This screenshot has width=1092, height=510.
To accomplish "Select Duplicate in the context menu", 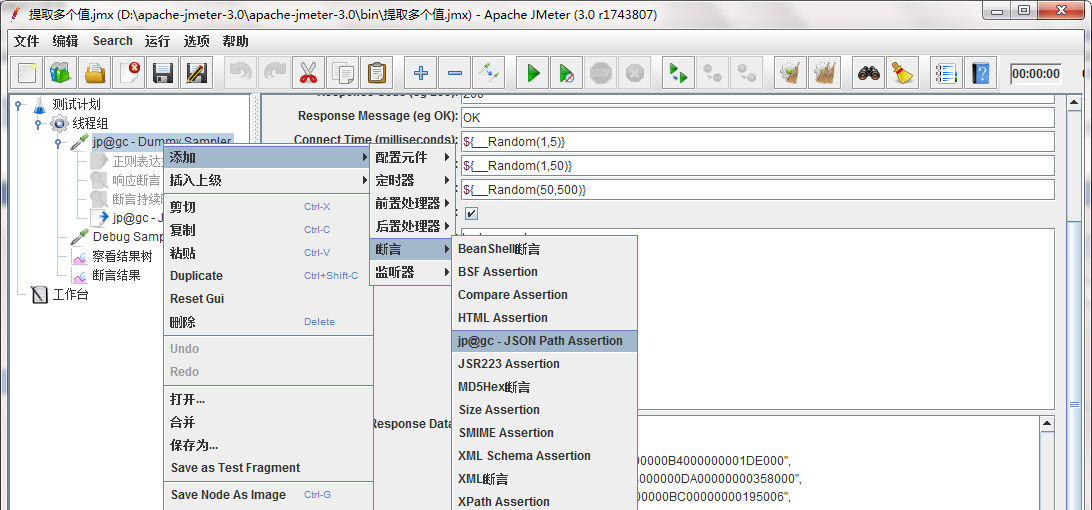I will click(x=267, y=276).
